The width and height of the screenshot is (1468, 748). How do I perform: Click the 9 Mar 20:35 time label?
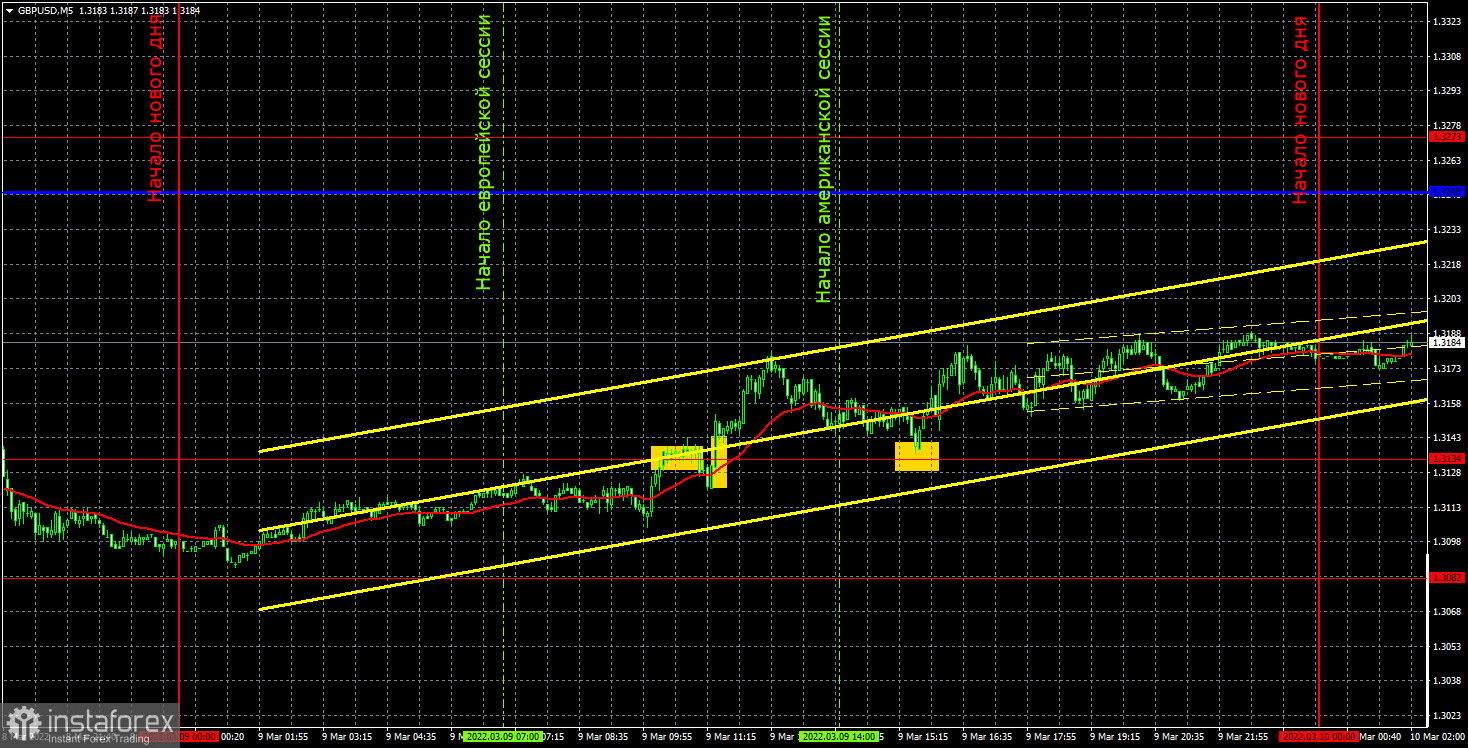point(1180,736)
